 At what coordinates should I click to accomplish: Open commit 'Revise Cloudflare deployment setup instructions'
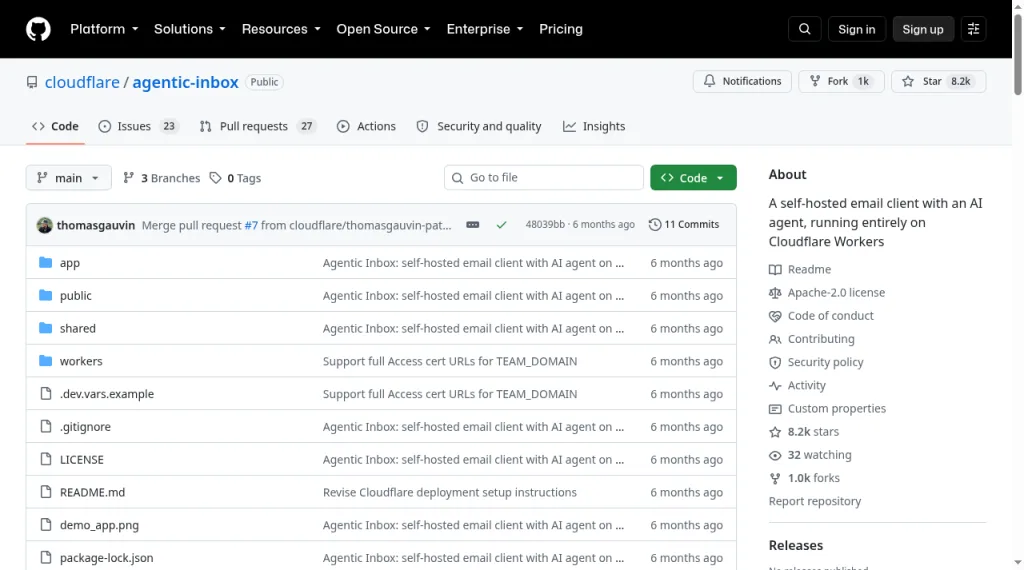(449, 492)
